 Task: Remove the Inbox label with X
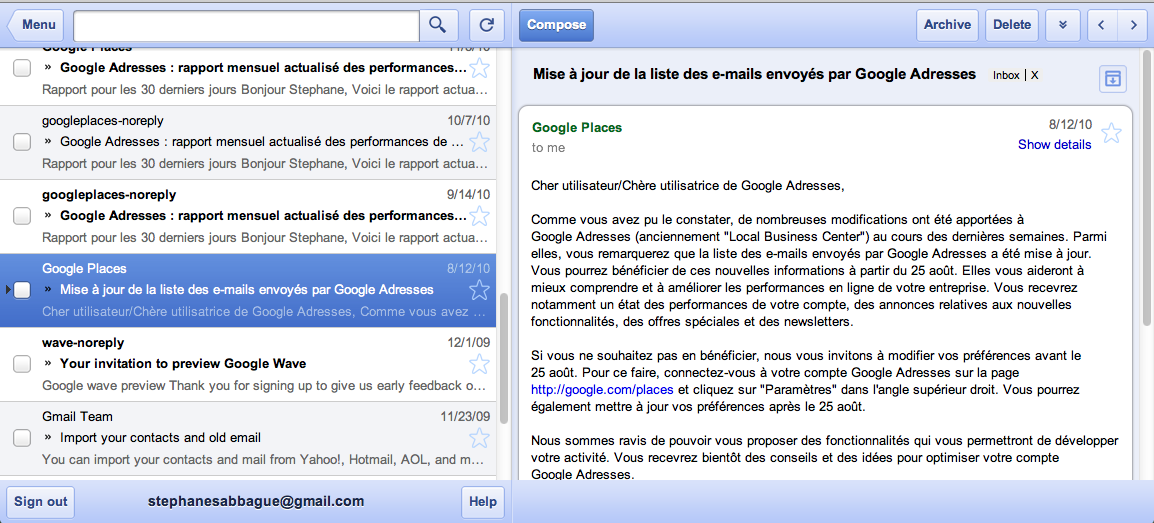click(1035, 75)
